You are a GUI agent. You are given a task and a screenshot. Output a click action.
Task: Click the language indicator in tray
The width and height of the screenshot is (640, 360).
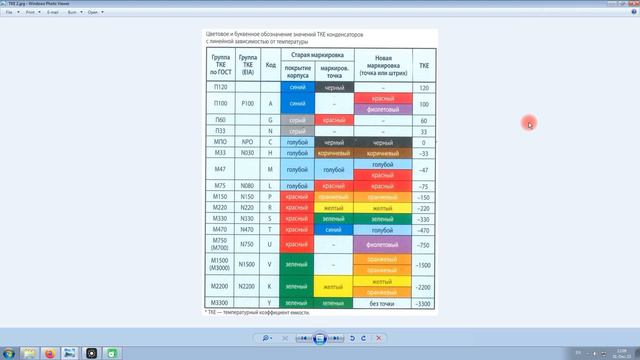click(x=578, y=353)
